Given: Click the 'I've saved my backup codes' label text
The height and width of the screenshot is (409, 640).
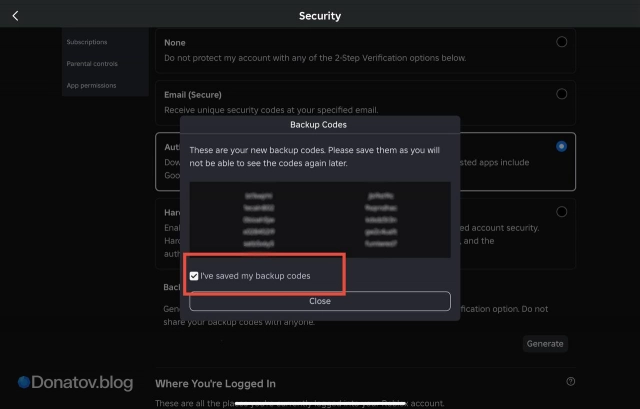Looking at the screenshot, I should pyautogui.click(x=255, y=275).
